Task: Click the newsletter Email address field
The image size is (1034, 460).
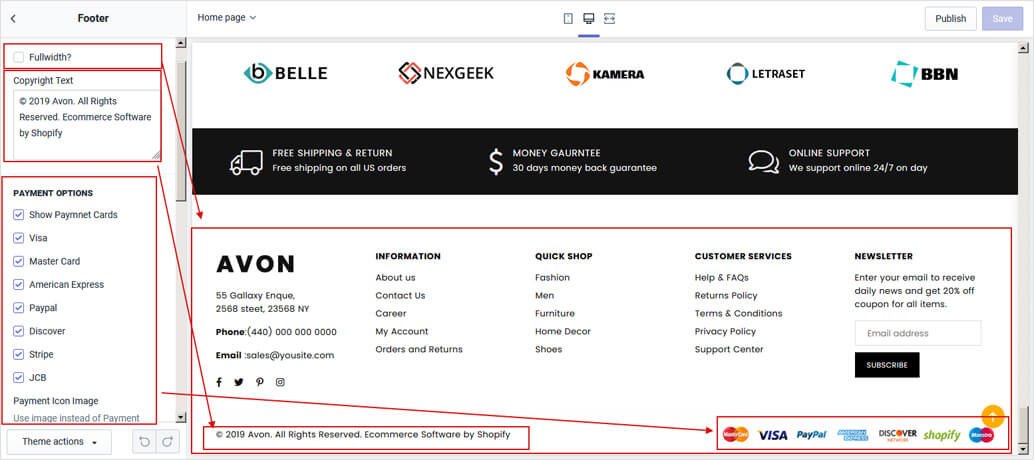Action: point(917,333)
